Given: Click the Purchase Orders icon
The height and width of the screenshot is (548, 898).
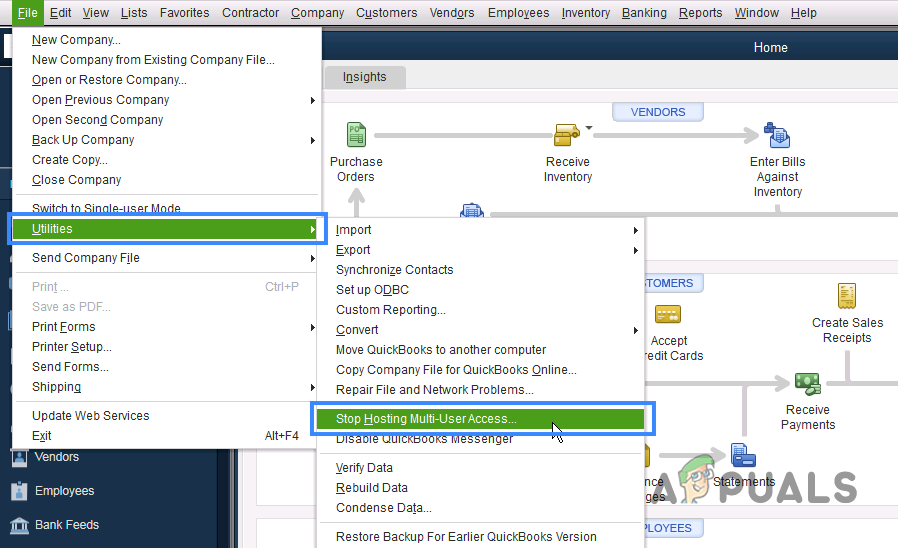Looking at the screenshot, I should click(x=357, y=135).
